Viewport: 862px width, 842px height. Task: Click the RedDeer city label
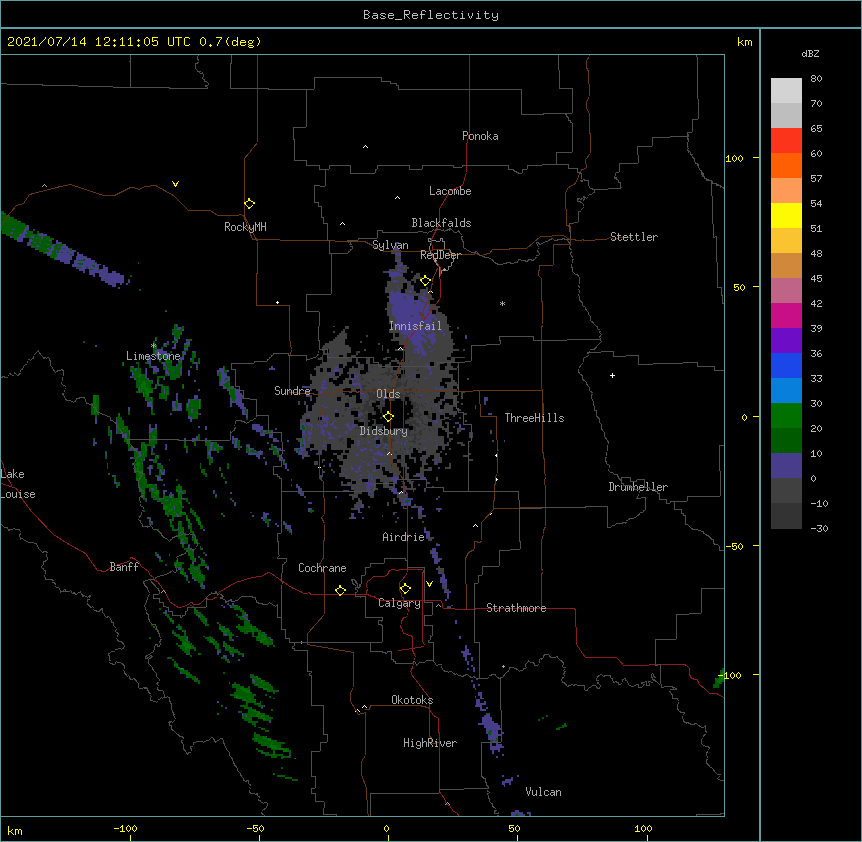tap(440, 255)
